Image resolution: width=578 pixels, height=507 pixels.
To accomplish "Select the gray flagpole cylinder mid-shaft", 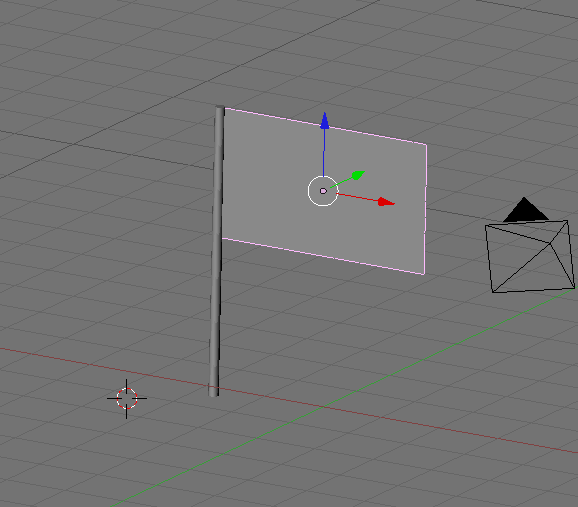I will click(217, 251).
